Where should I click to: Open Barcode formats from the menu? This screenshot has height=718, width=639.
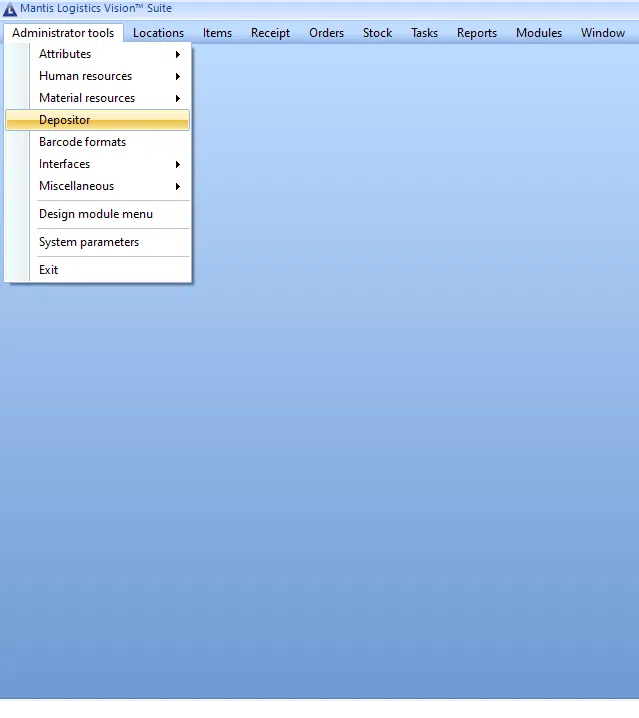click(x=82, y=142)
